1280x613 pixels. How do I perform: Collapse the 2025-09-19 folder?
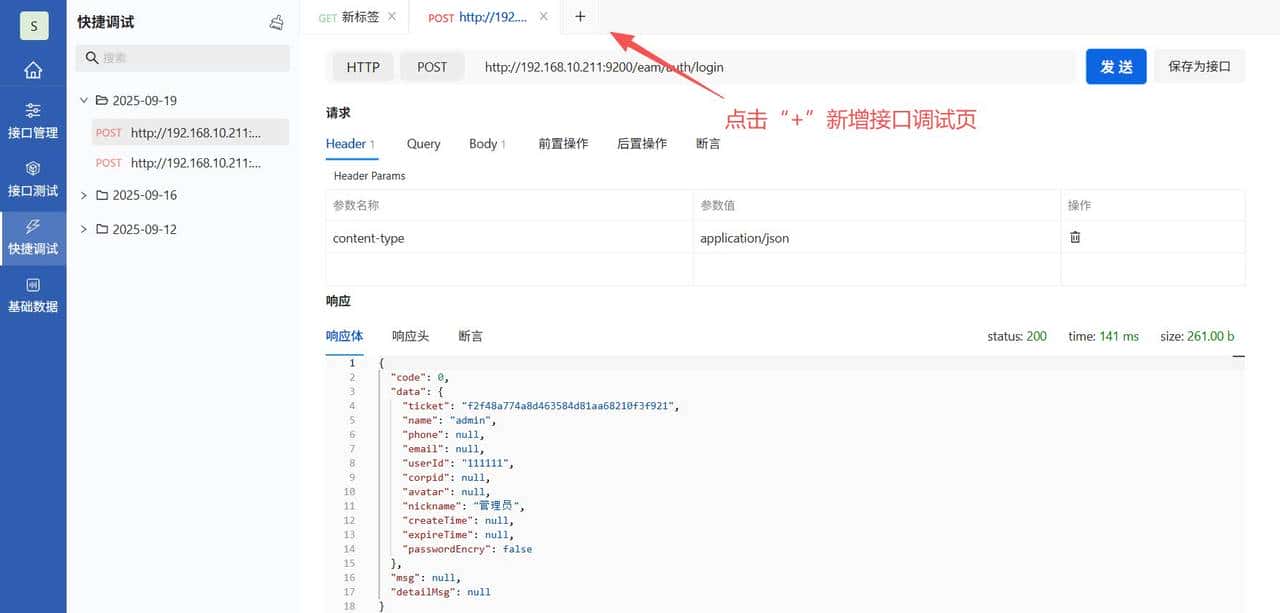click(x=84, y=100)
